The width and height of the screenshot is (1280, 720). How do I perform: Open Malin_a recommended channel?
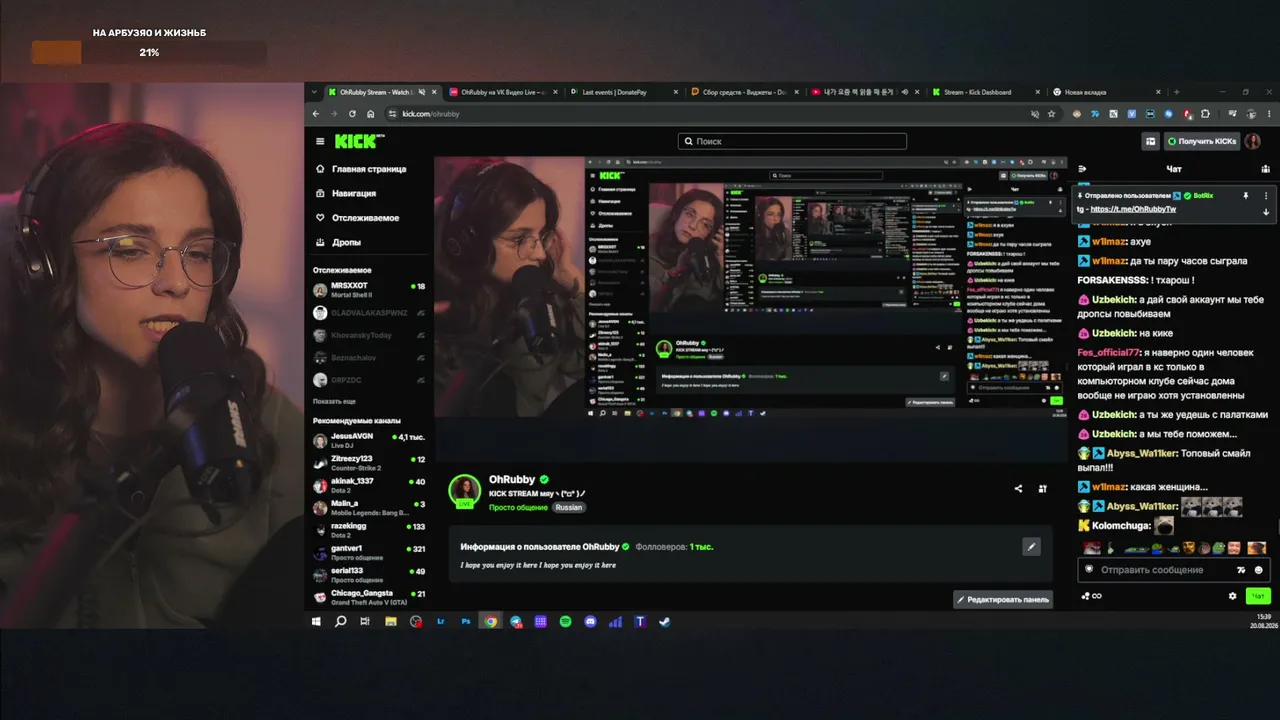(x=369, y=508)
